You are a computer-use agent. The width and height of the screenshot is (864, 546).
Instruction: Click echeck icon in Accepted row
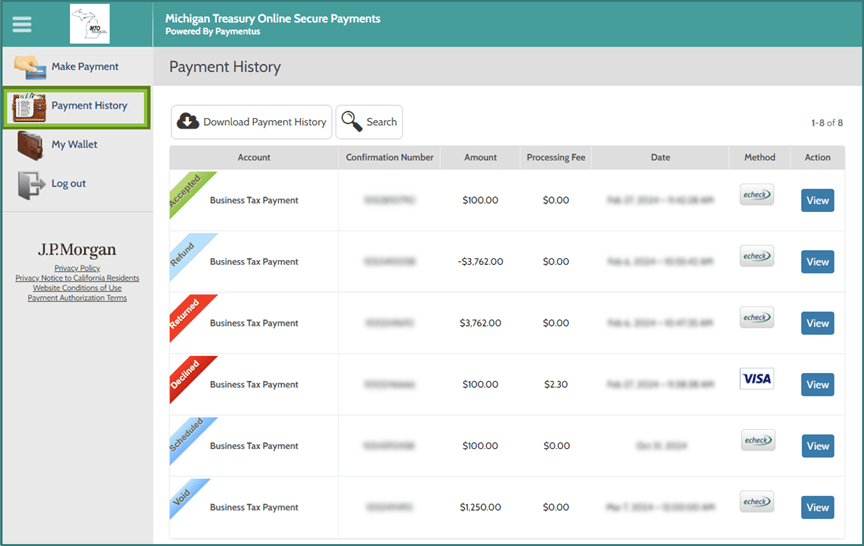coord(757,194)
